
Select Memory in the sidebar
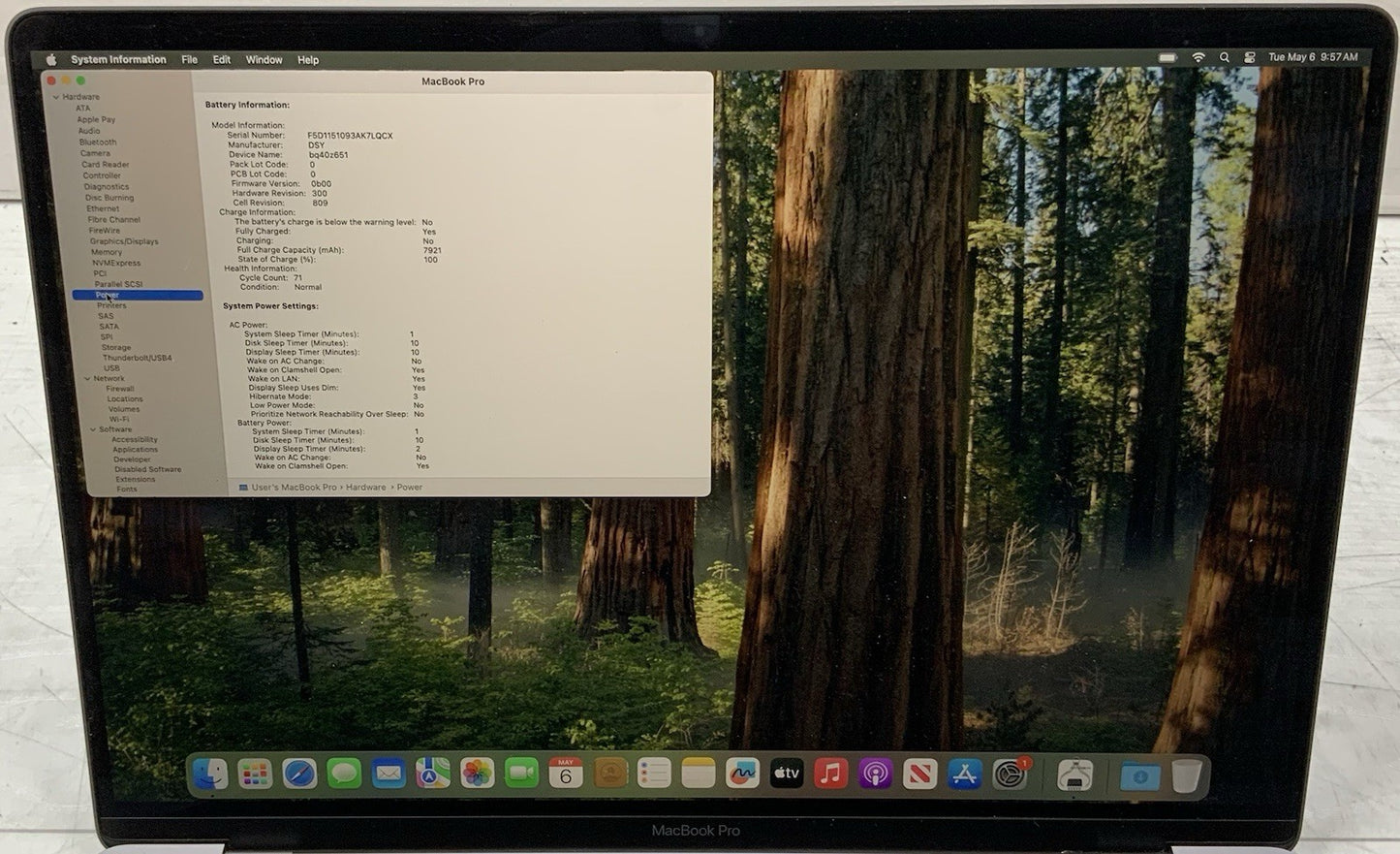point(107,252)
